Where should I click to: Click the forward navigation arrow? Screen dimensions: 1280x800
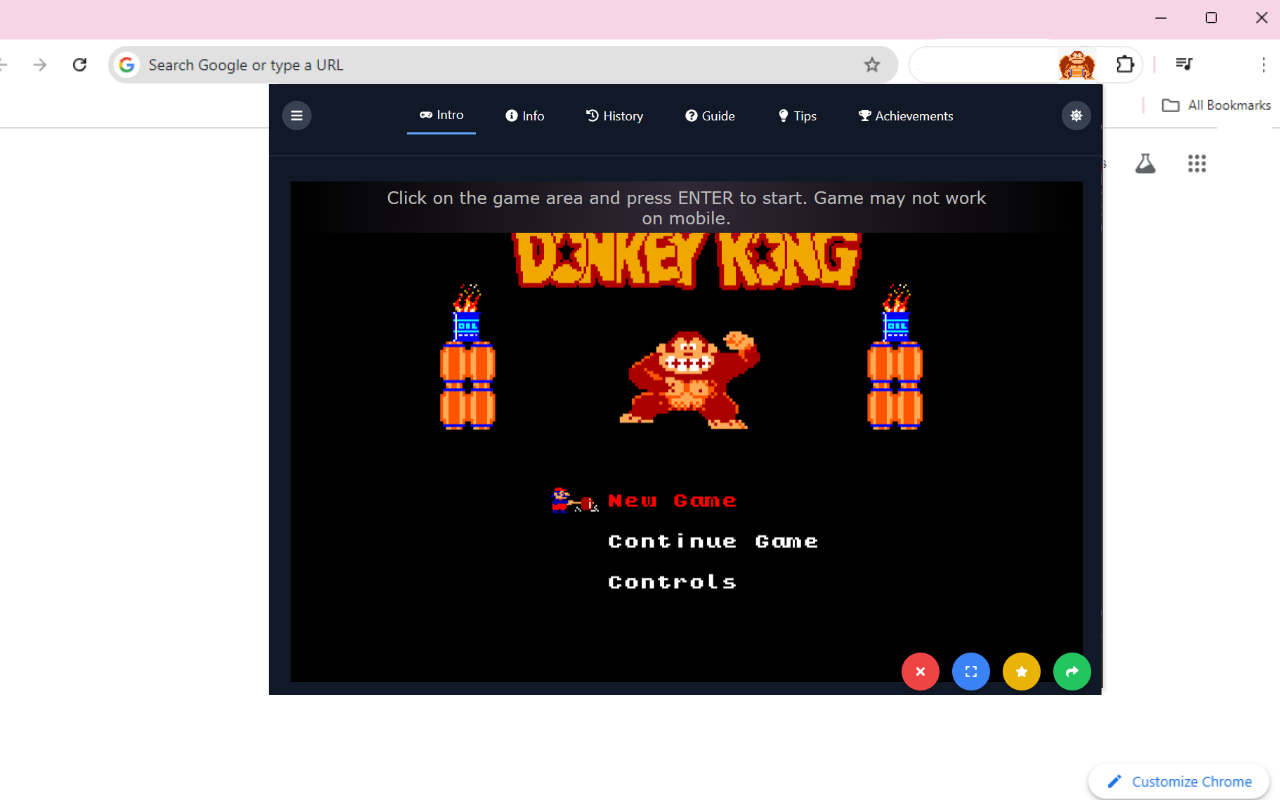pos(40,64)
